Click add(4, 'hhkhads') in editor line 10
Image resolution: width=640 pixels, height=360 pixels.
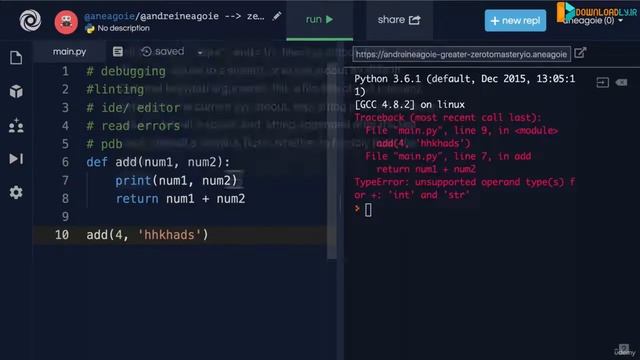(147, 235)
